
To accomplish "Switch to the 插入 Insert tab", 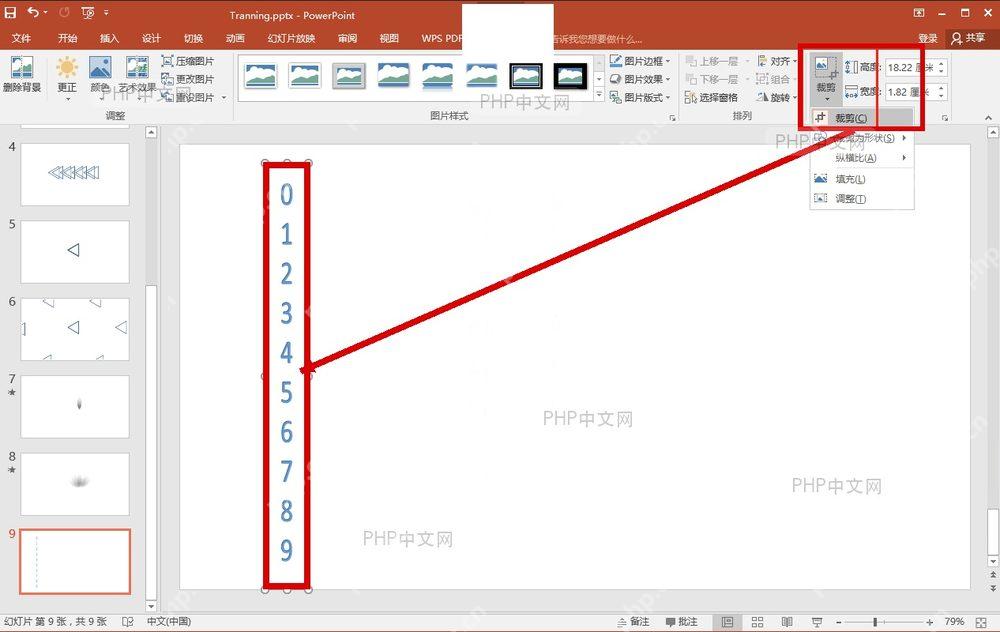I will pyautogui.click(x=110, y=38).
